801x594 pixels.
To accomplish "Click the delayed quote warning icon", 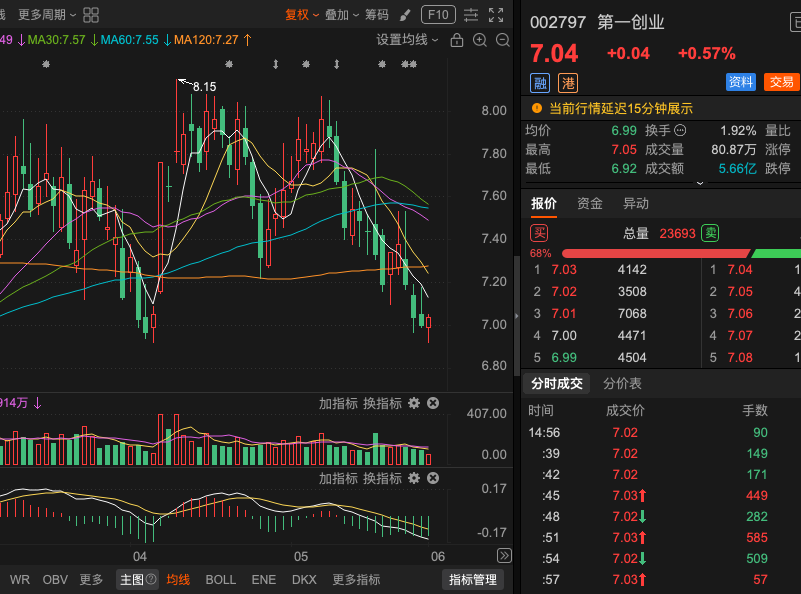I will pyautogui.click(x=536, y=108).
